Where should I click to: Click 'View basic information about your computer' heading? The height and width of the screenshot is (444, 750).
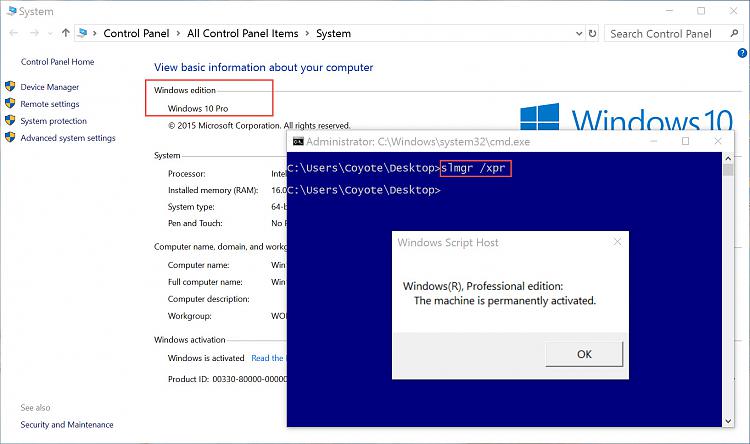tap(264, 67)
